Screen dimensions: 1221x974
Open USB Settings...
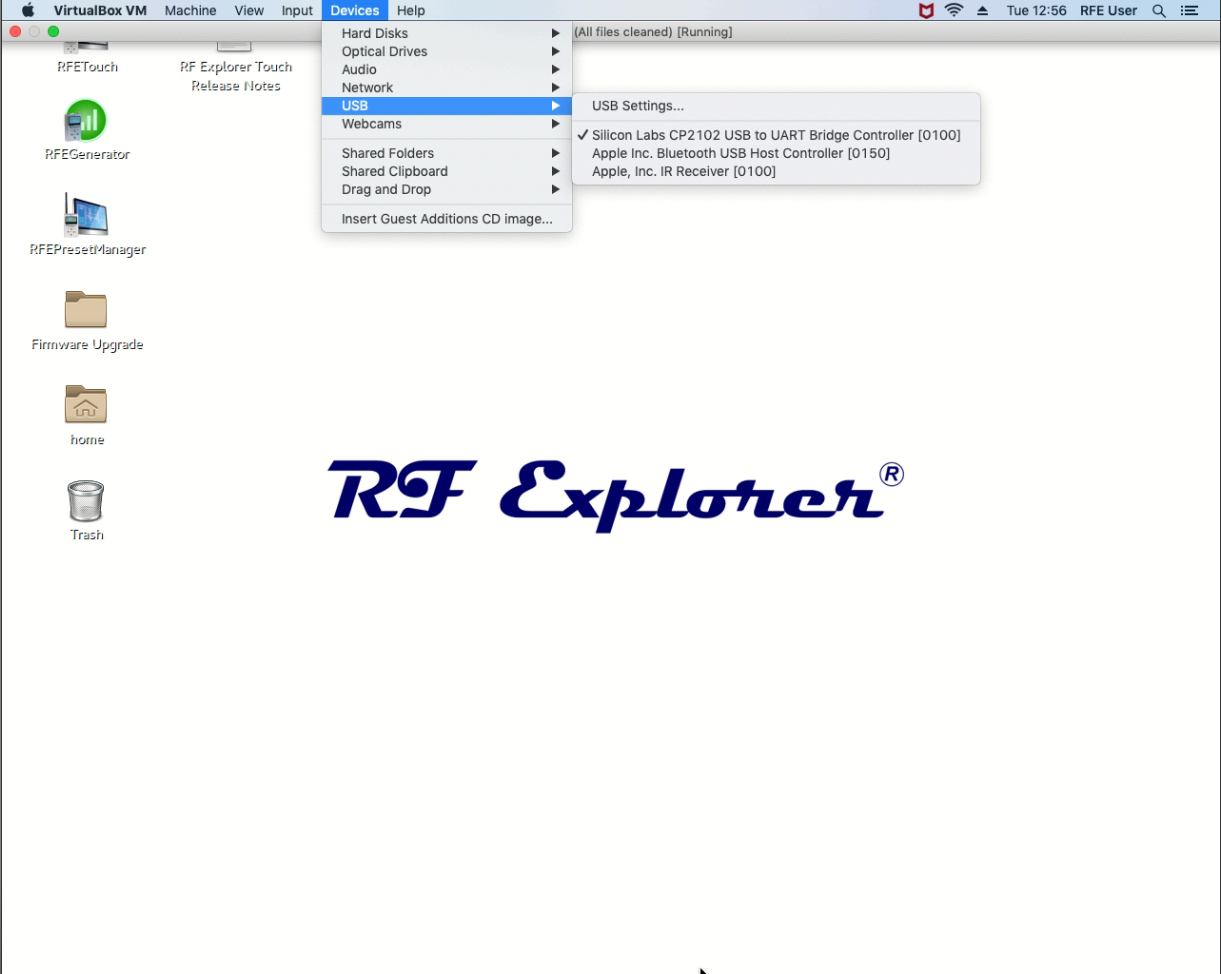[638, 106]
